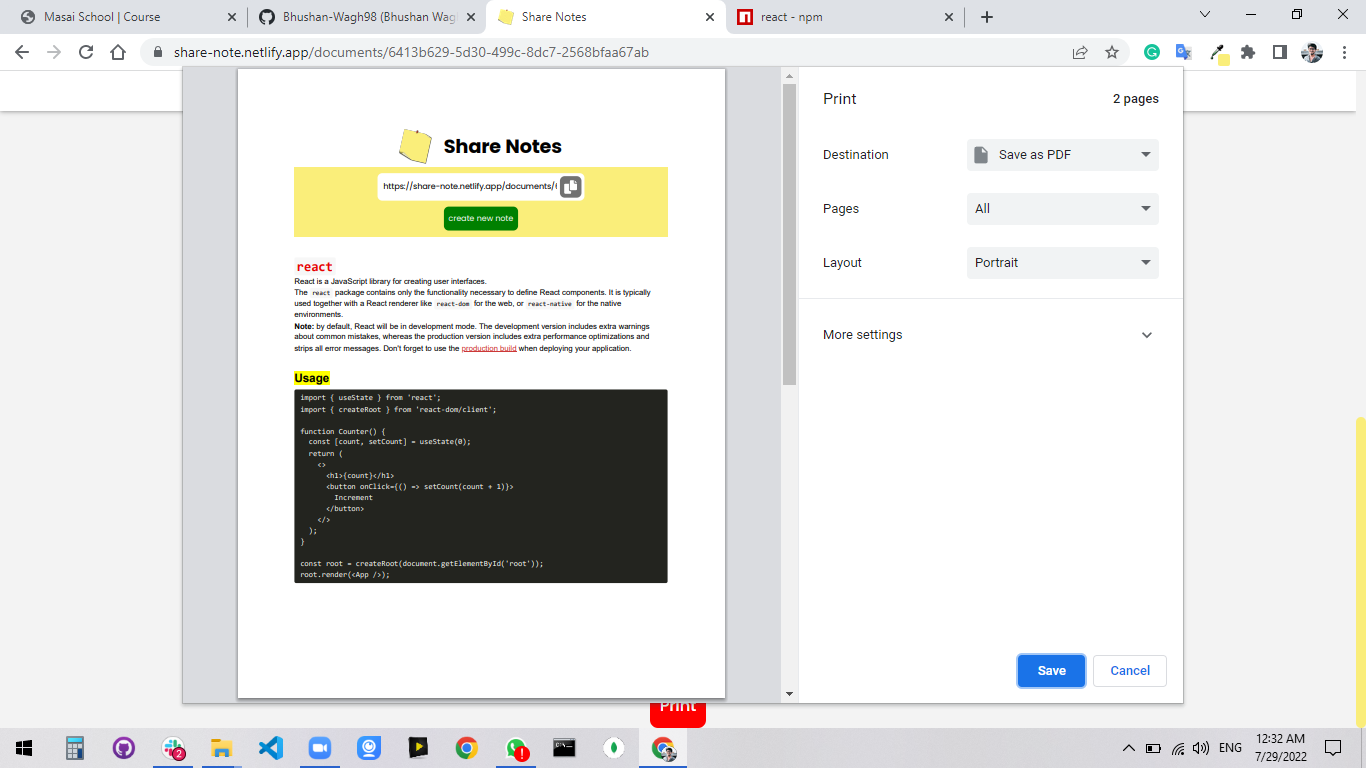
Task: Open the Windows Start menu
Action: 24,747
